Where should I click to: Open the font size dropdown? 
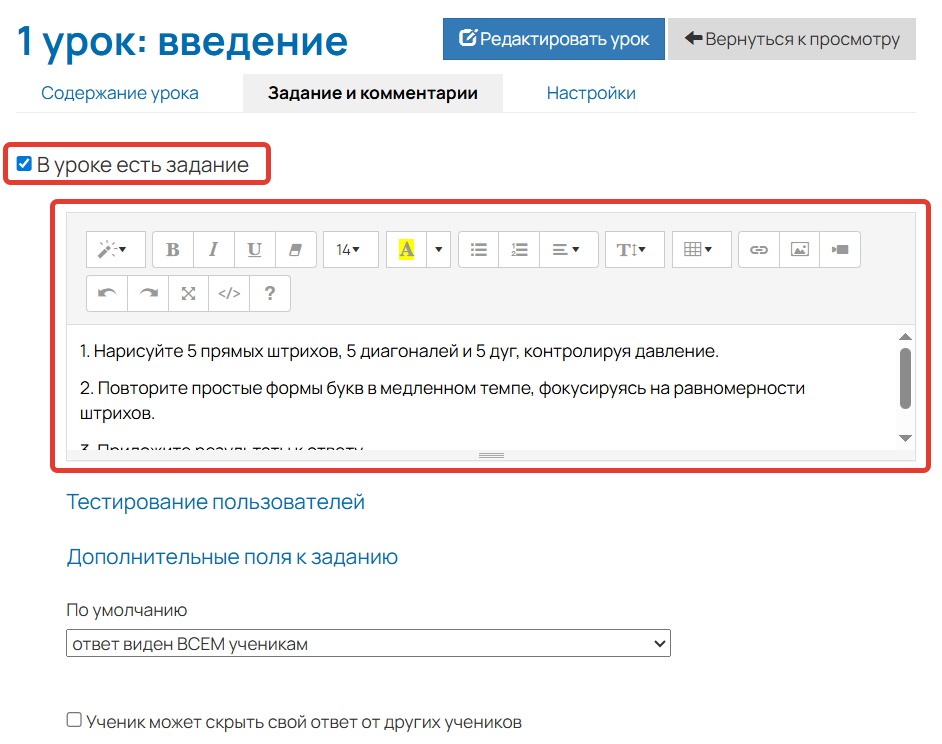click(x=350, y=249)
